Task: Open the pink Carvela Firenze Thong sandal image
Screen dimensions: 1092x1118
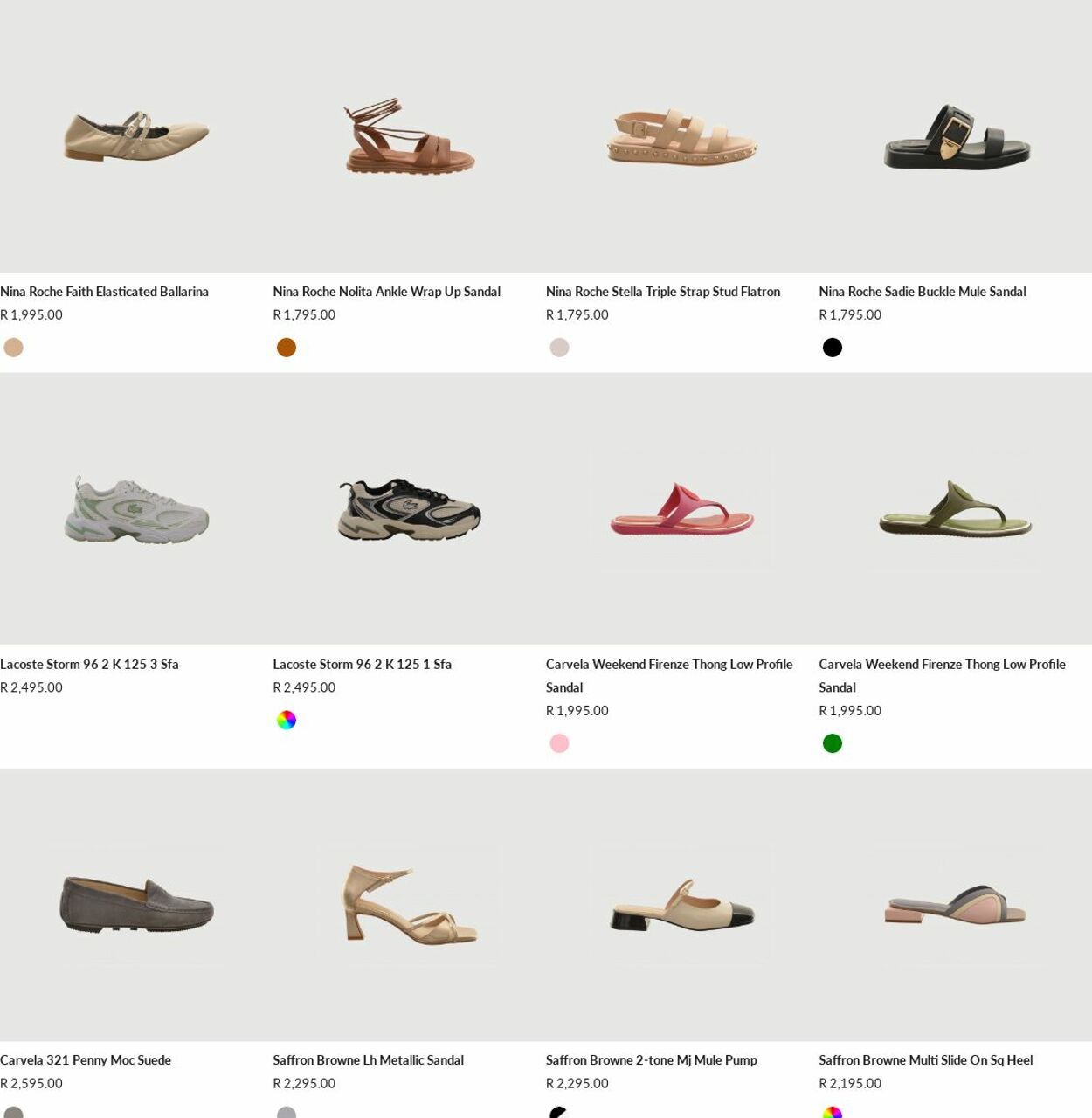Action: (x=682, y=509)
